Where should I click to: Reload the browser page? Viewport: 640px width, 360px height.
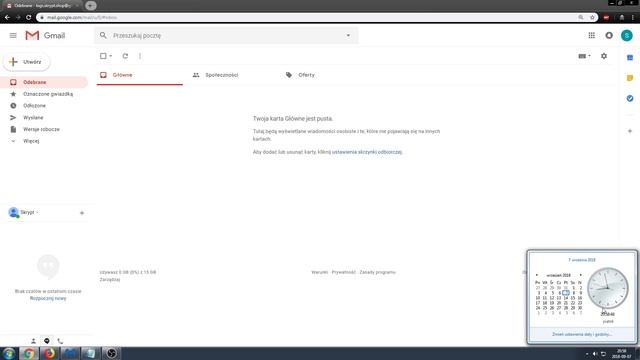pyautogui.click(x=29, y=18)
